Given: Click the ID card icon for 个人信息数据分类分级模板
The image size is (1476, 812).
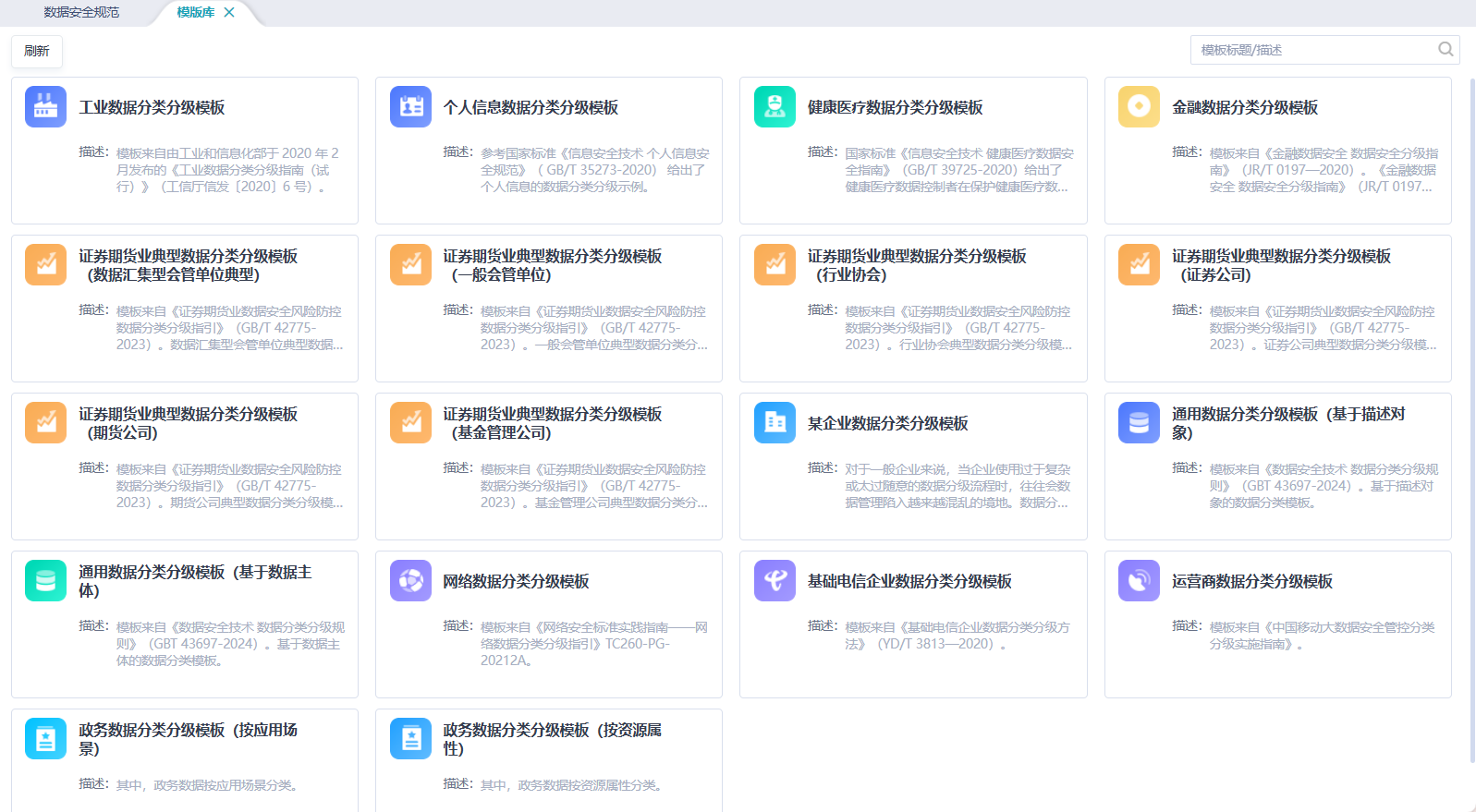Looking at the screenshot, I should click(x=410, y=107).
